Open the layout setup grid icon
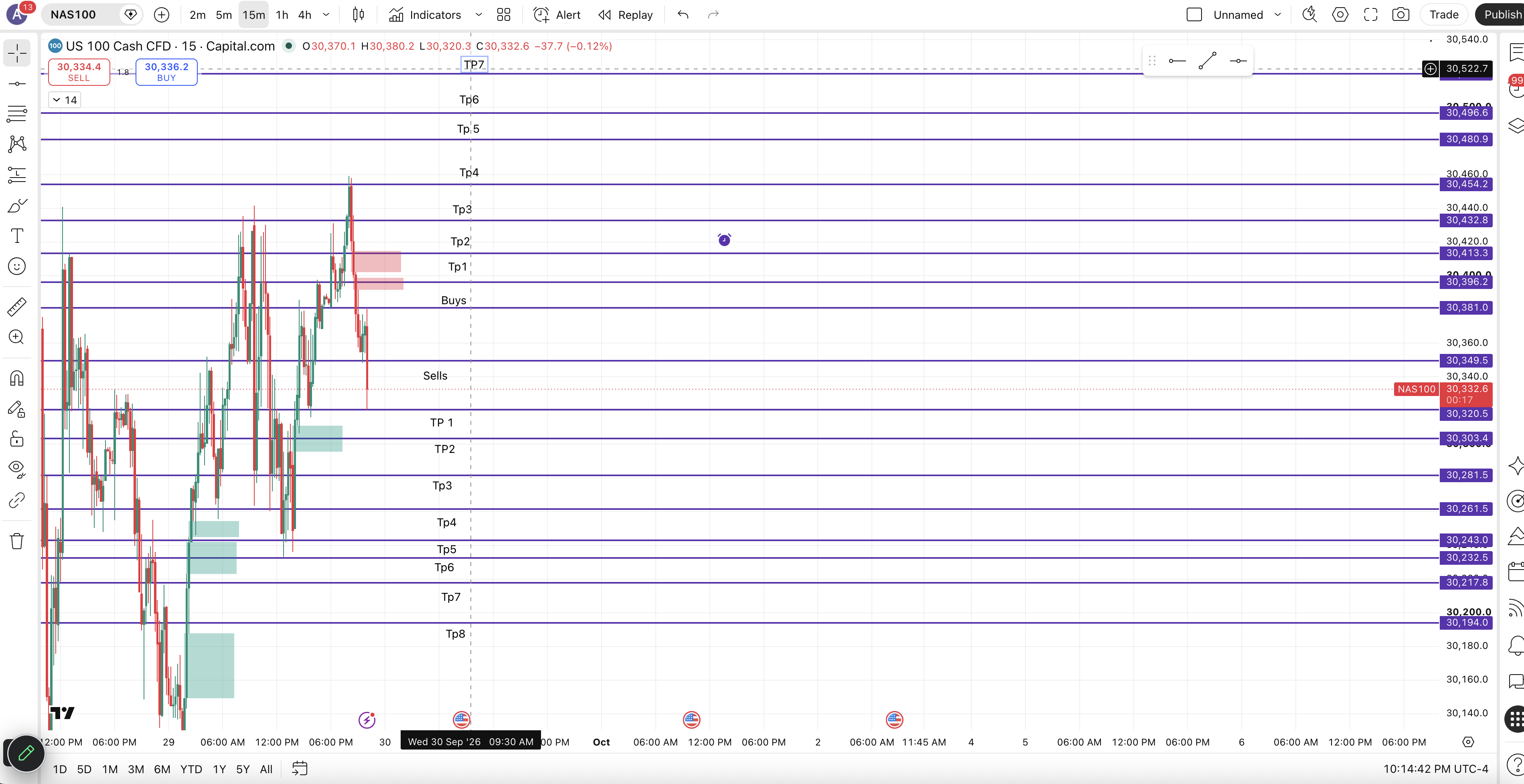This screenshot has height=784, width=1524. (x=503, y=15)
